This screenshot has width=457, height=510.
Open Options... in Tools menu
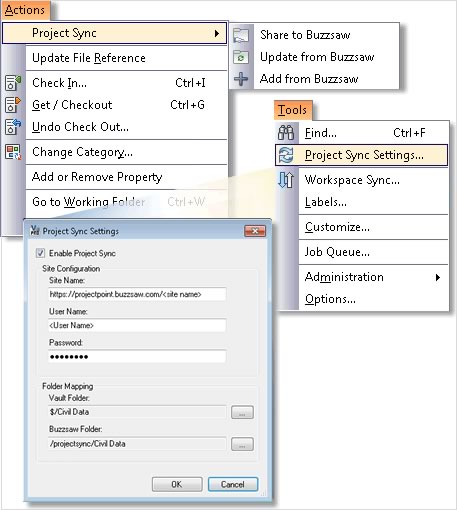pos(362,299)
